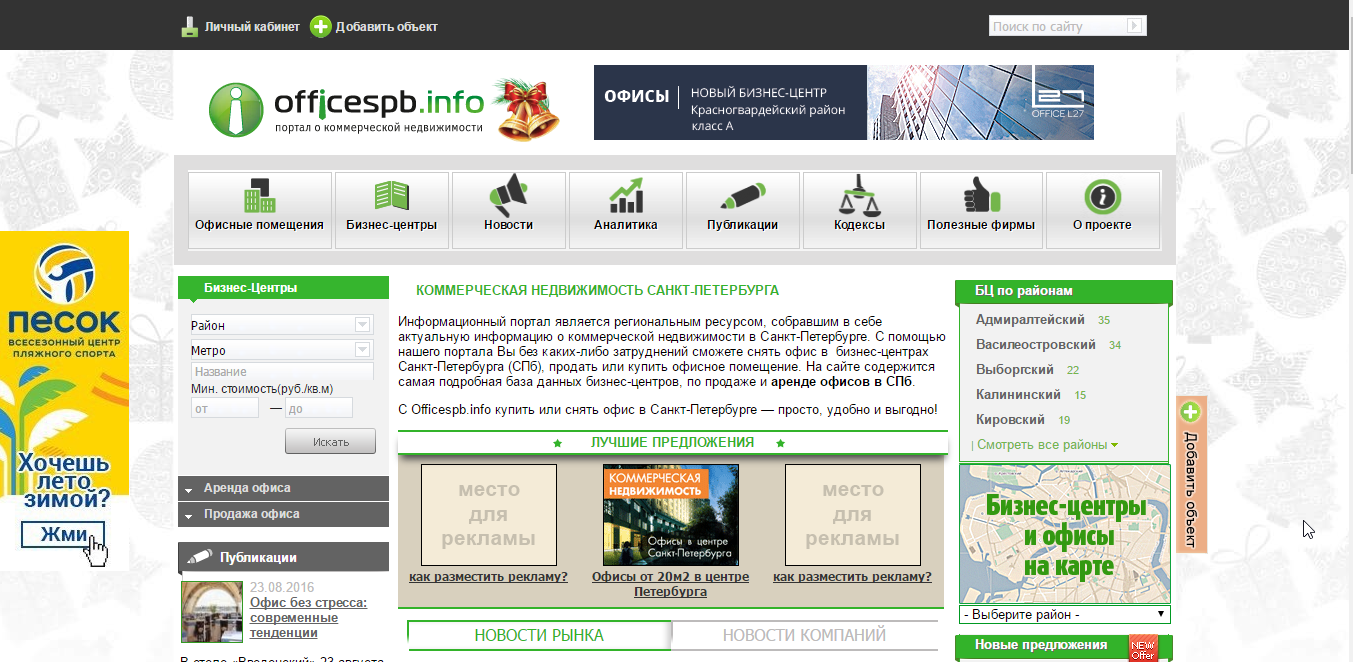The height and width of the screenshot is (662, 1353).
Task: Open the Бизнес-центры и офисы на карте map
Action: pyautogui.click(x=1064, y=534)
